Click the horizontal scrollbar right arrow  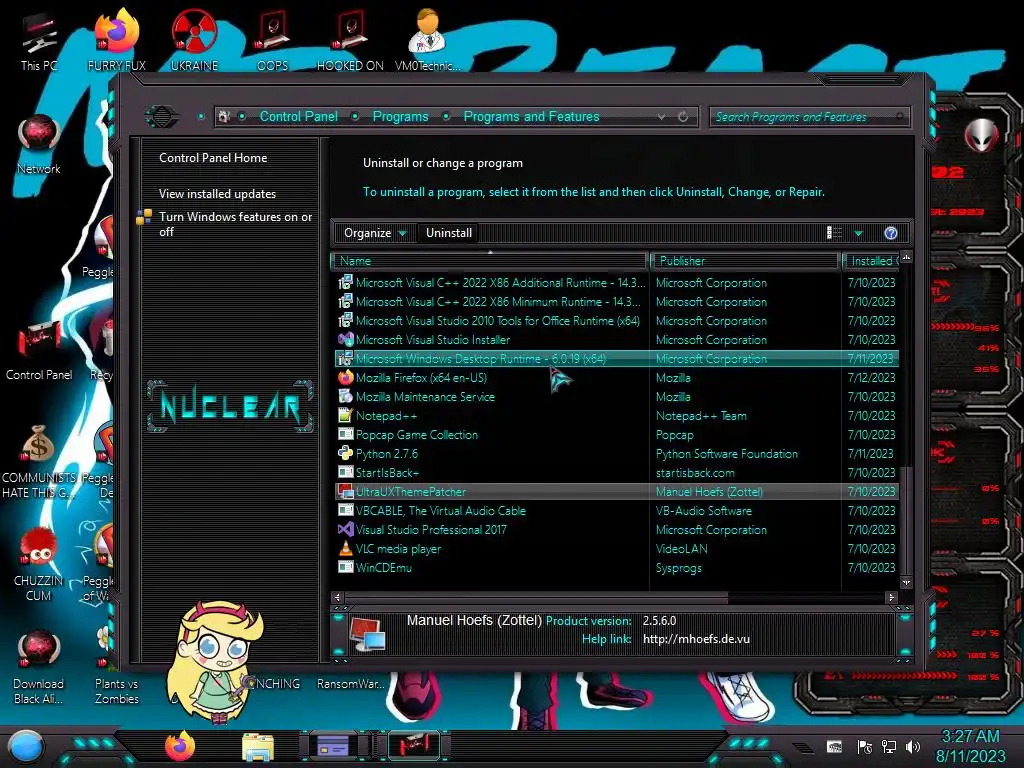pos(891,597)
